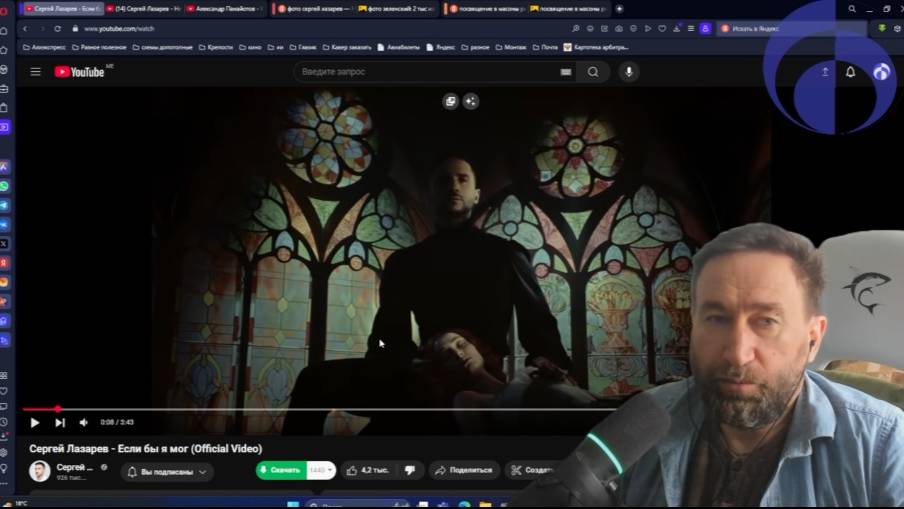The image size is (904, 509).
Task: Click the toolbar snapshot camera icon
Action: [x=619, y=28]
